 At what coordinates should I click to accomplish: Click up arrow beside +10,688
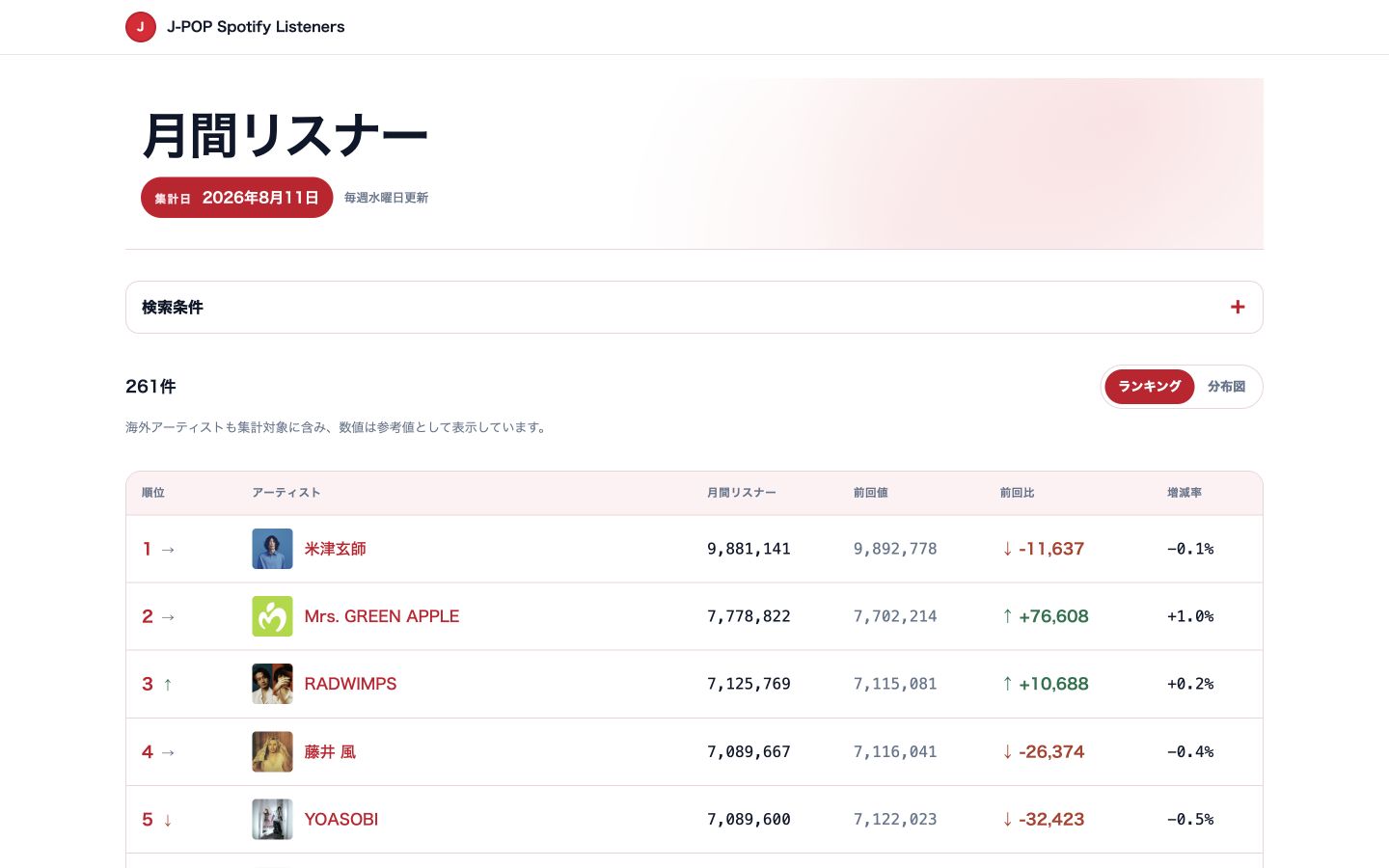(x=1007, y=684)
